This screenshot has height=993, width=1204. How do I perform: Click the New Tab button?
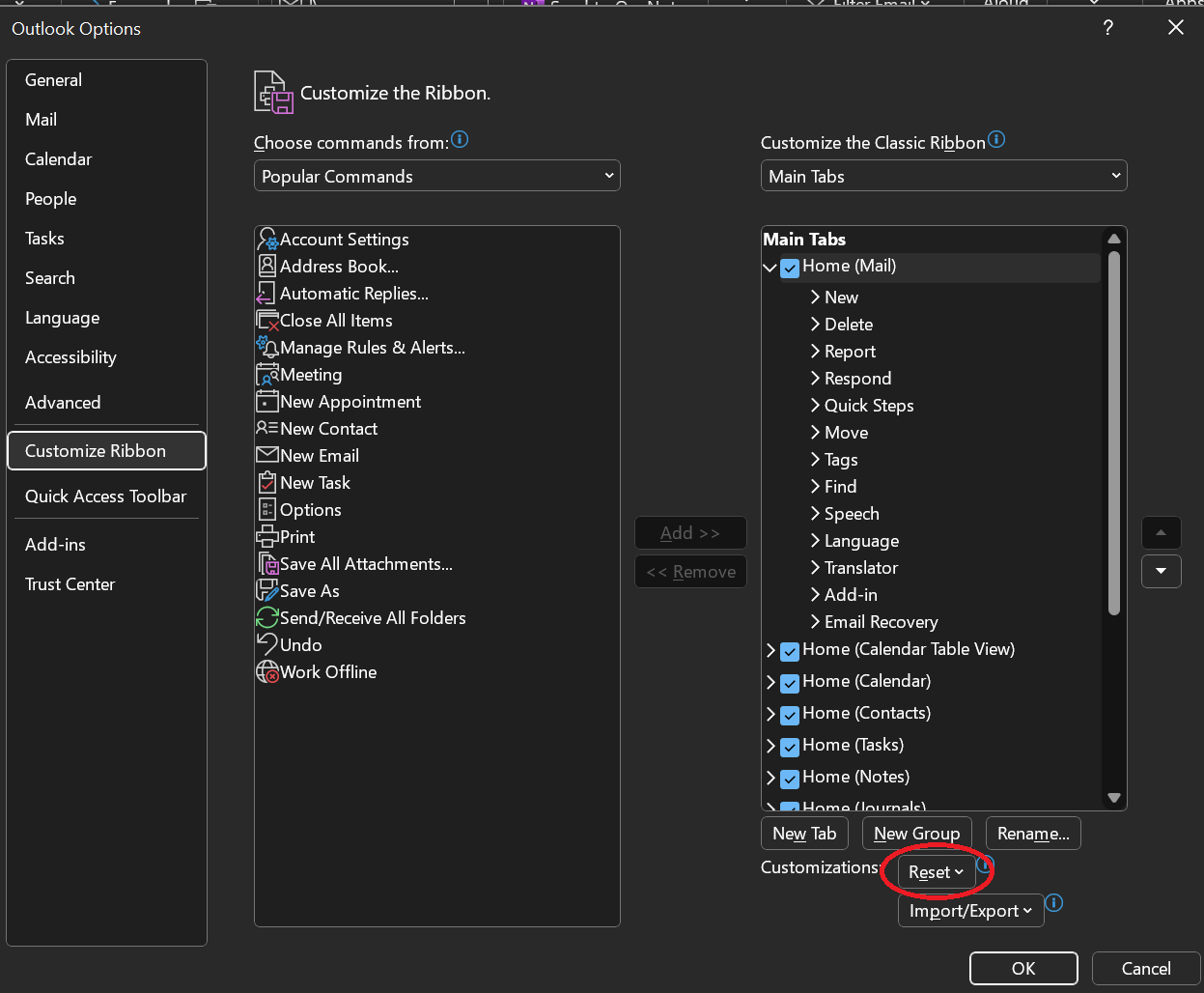804,834
